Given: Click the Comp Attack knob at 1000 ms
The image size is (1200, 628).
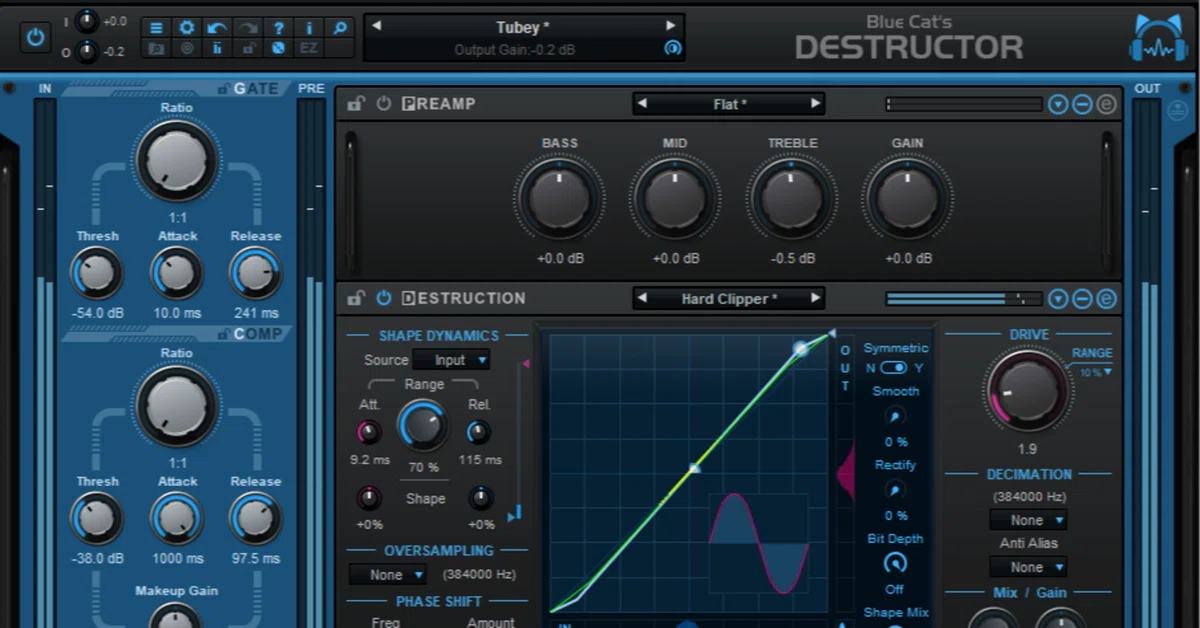Looking at the screenshot, I should pyautogui.click(x=177, y=518).
